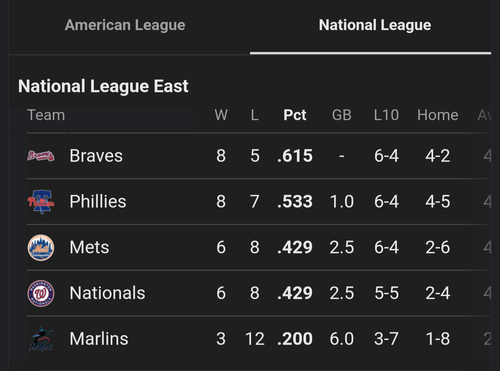Click the National League East heading
Viewport: 500px width, 371px height.
(103, 86)
